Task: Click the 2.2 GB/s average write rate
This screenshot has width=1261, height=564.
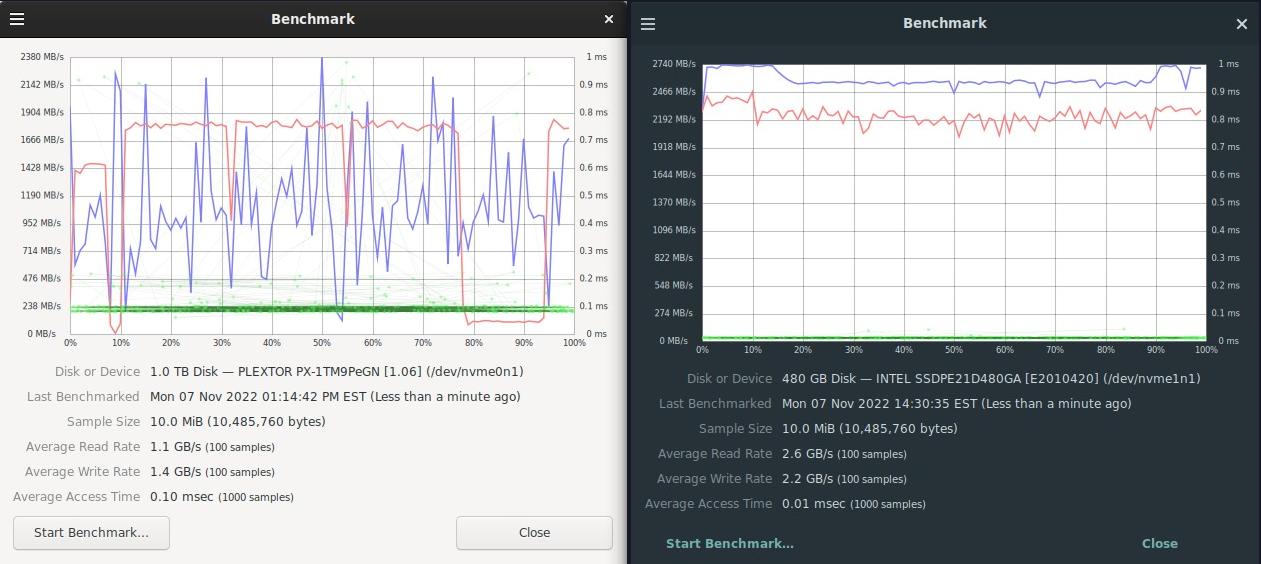Action: pos(844,479)
